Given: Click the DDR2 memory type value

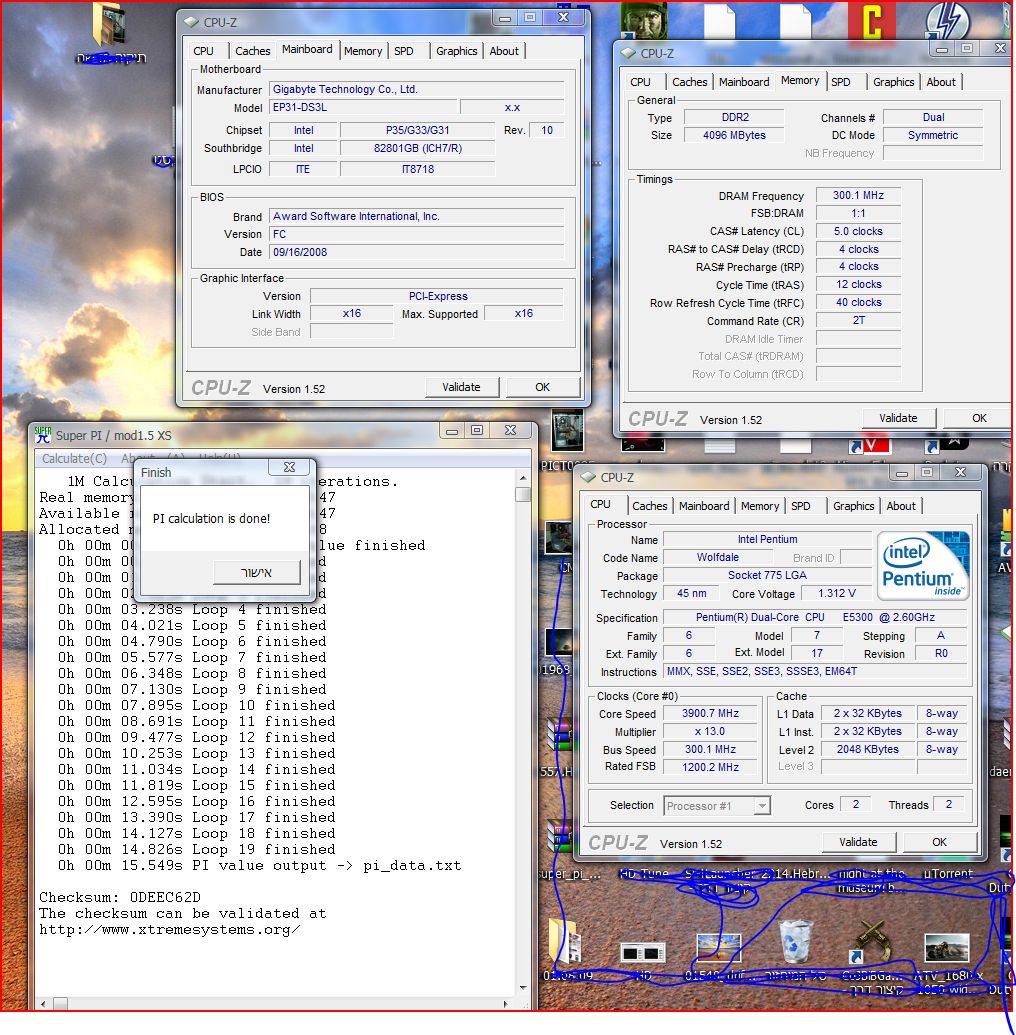Looking at the screenshot, I should click(734, 117).
